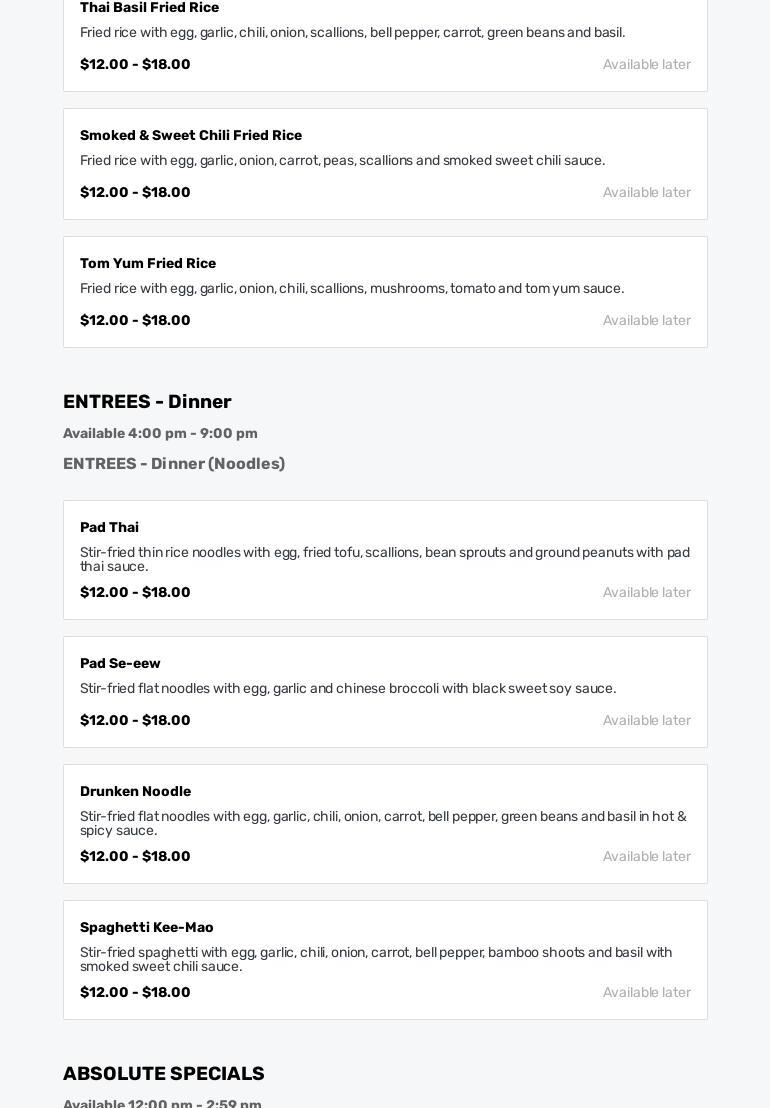Viewport: 770px width, 1108px height.
Task: Click the Pad Thai menu item
Action: point(385,560)
